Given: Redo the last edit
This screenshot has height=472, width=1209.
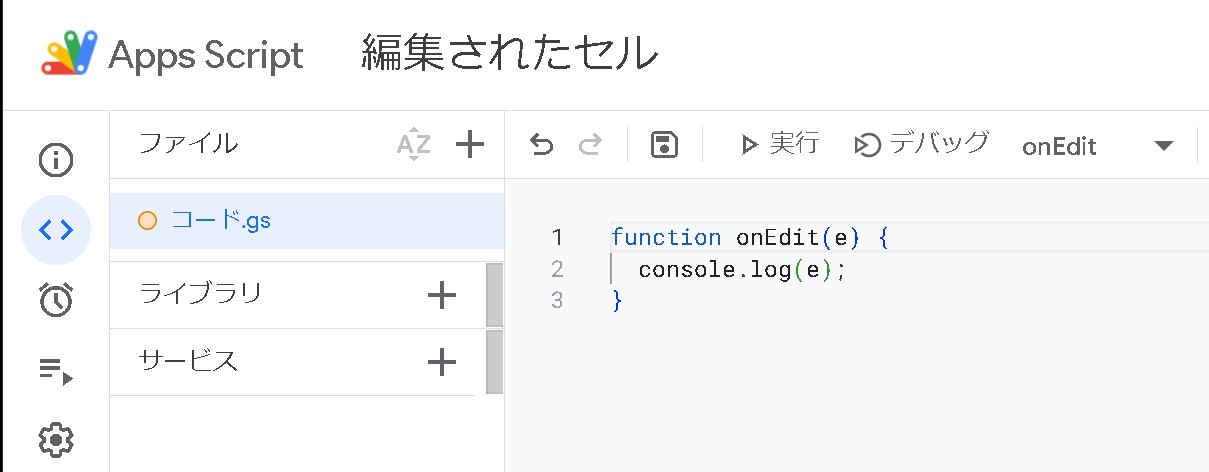Looking at the screenshot, I should [591, 146].
